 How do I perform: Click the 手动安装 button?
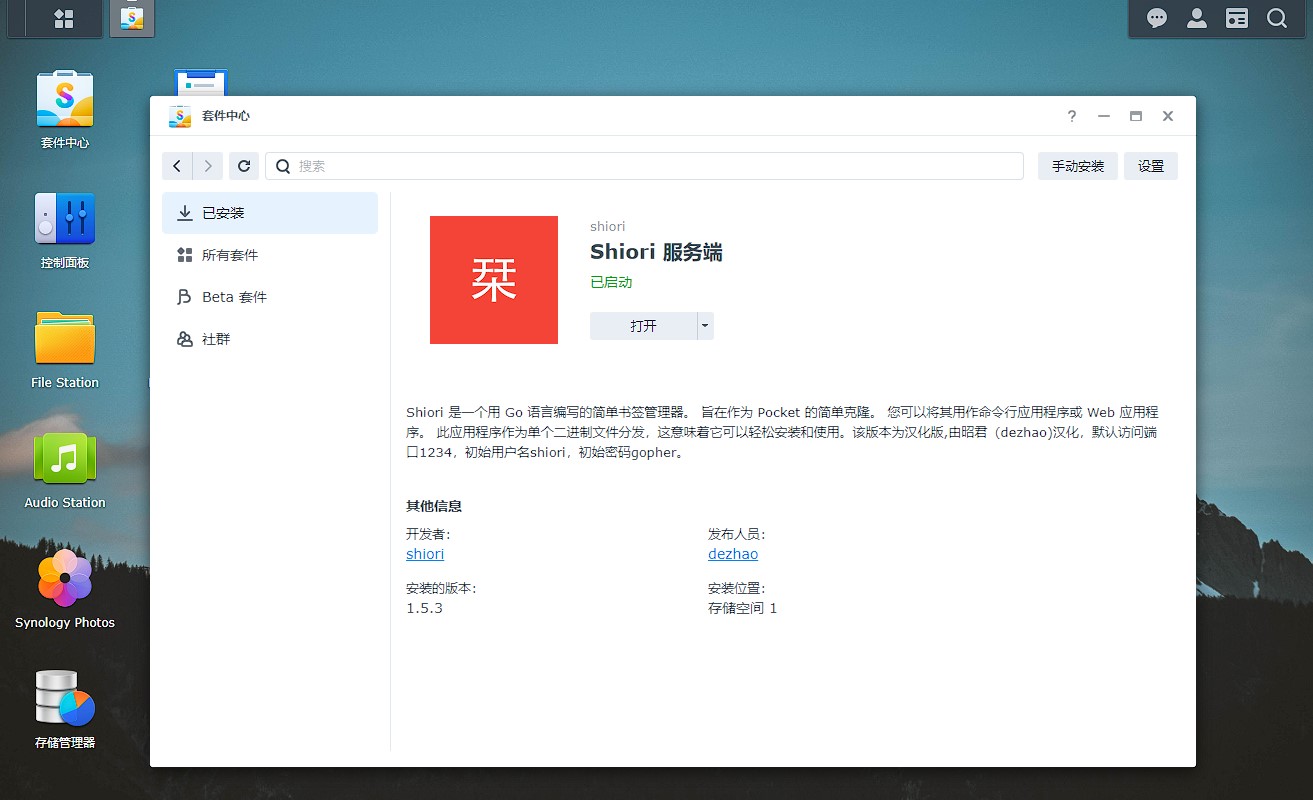point(1078,166)
